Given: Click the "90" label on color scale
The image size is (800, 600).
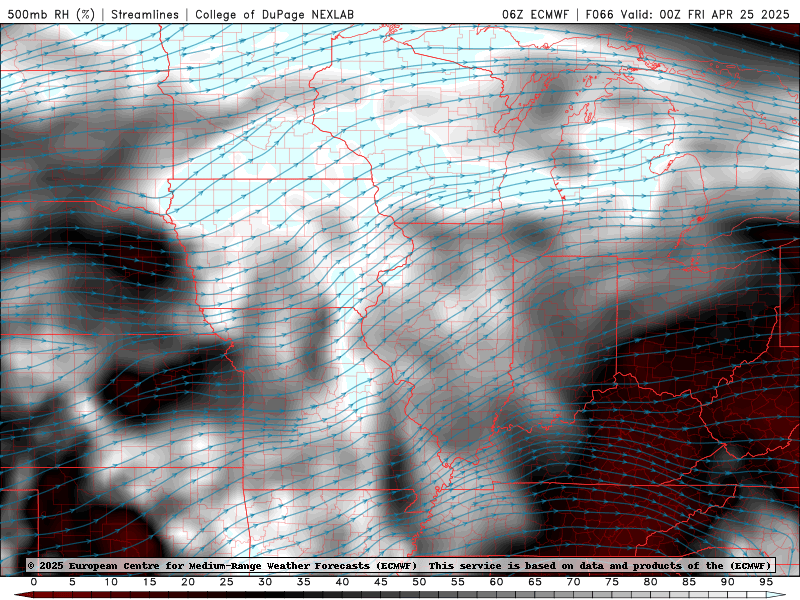Looking at the screenshot, I should click(728, 582).
